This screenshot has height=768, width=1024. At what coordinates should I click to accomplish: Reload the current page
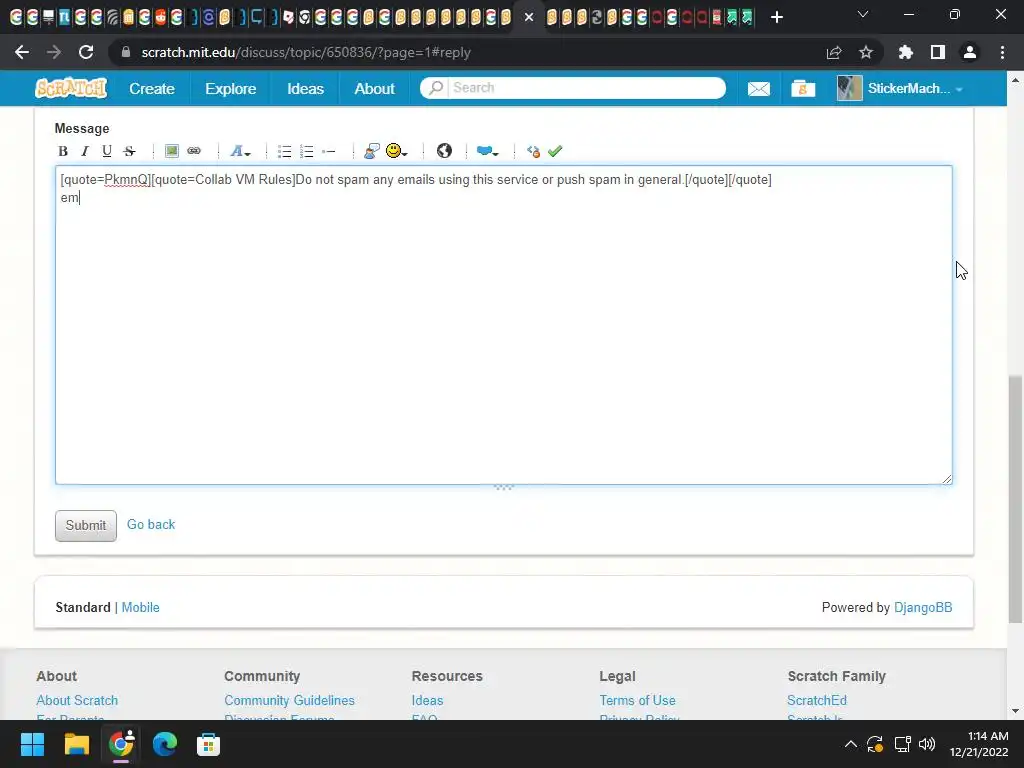pos(86,52)
